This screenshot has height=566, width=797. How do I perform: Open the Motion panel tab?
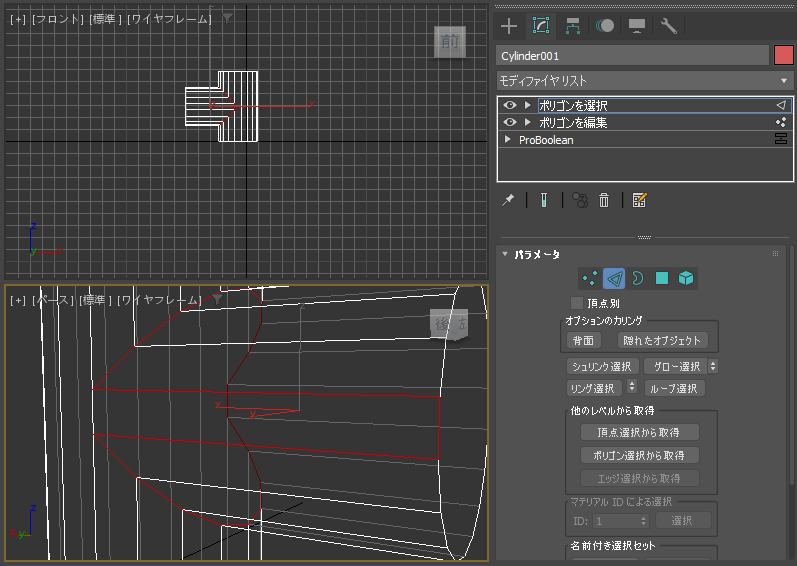(x=605, y=26)
